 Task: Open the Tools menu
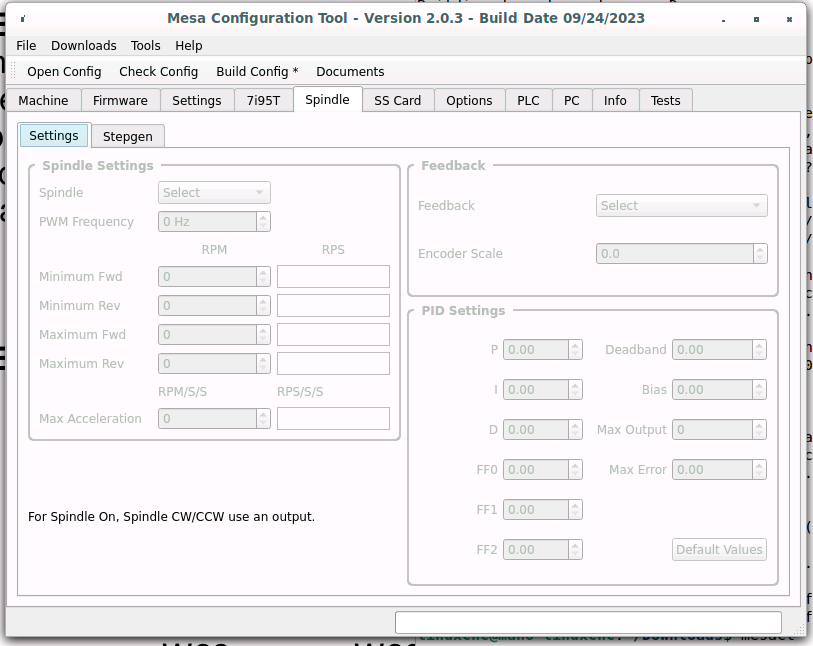145,46
